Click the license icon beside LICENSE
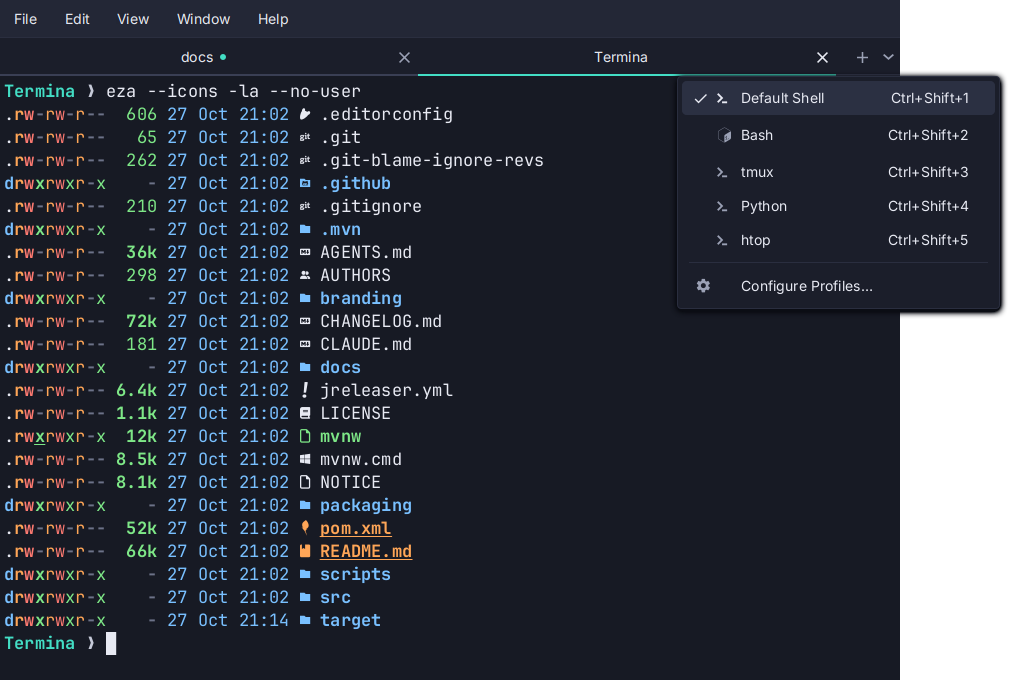This screenshot has height=680, width=1010. (x=305, y=413)
